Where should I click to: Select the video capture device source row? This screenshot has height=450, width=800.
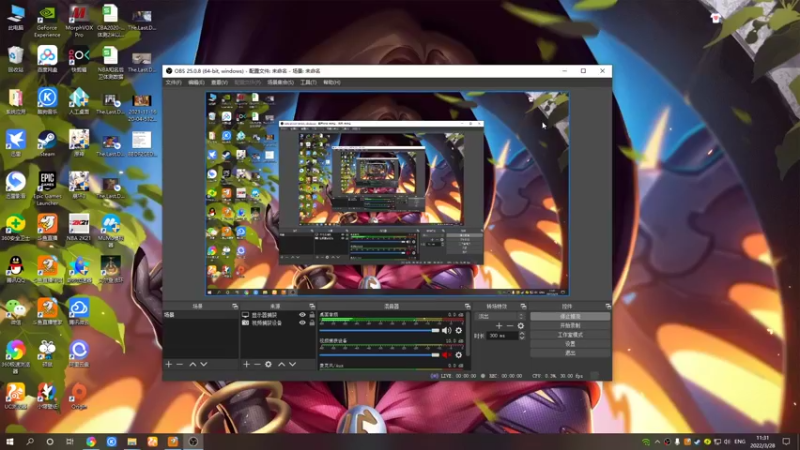(278, 323)
